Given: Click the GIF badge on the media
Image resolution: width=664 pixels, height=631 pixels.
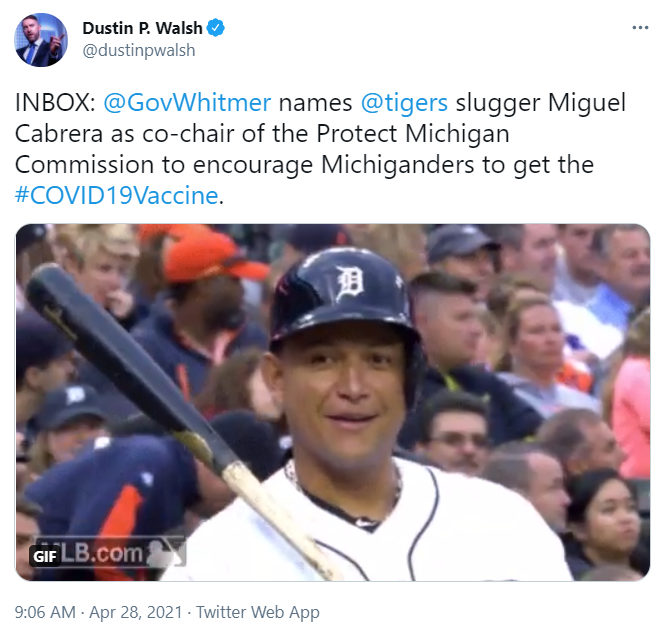Looking at the screenshot, I should tap(45, 556).
